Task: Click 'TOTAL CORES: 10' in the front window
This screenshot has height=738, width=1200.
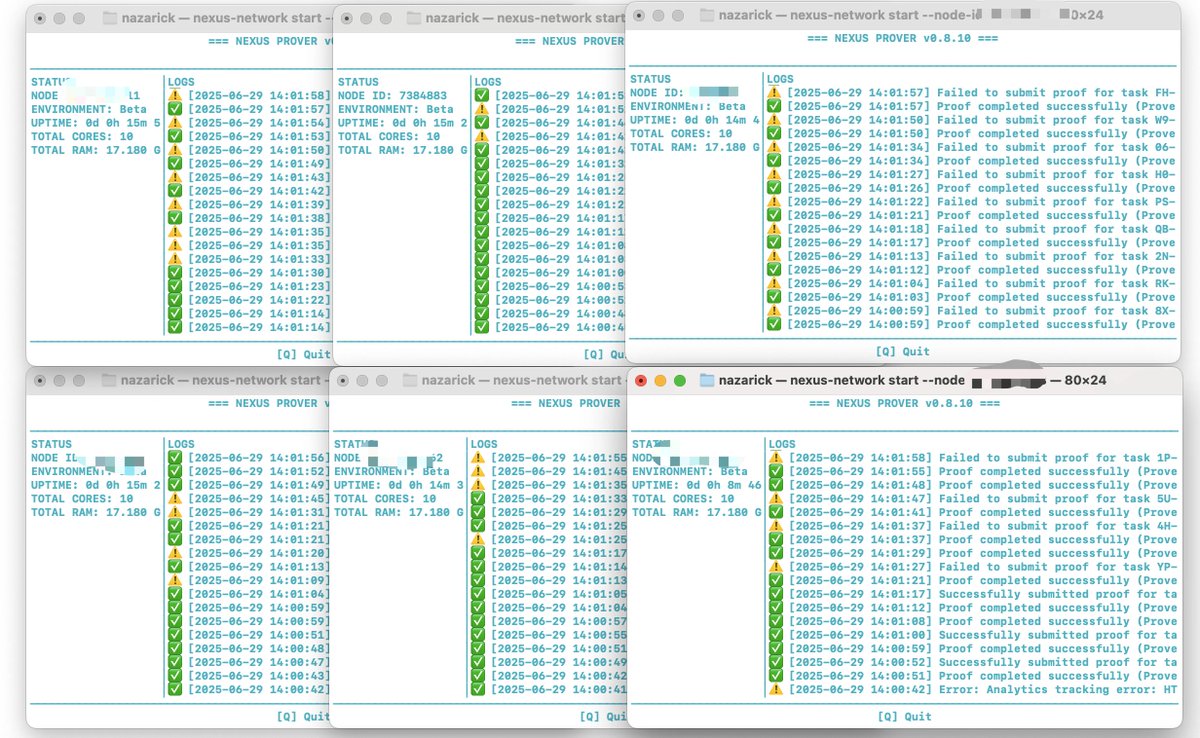Action: pyautogui.click(x=681, y=498)
